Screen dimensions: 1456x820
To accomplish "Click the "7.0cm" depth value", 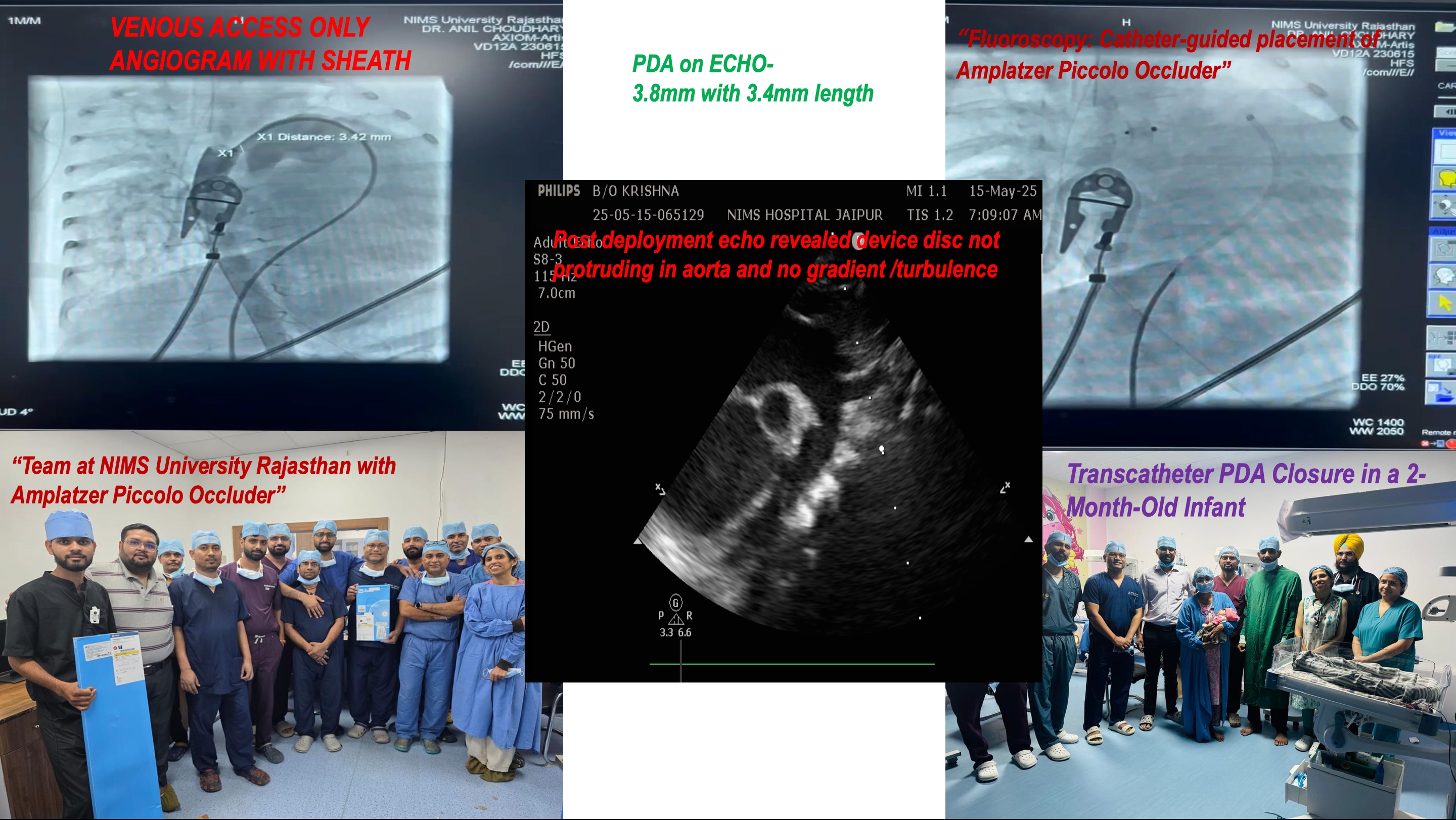I will pos(556,293).
